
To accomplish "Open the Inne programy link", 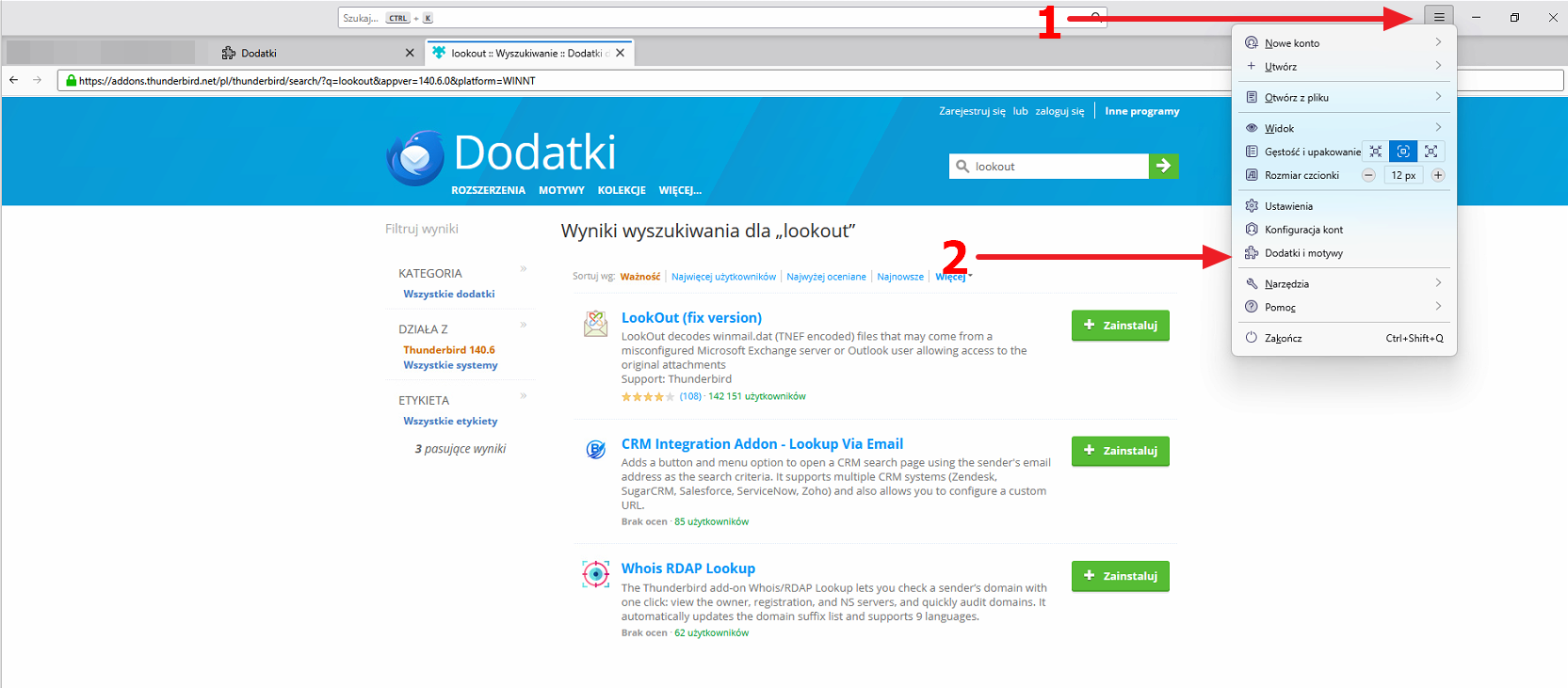I will (1142, 111).
